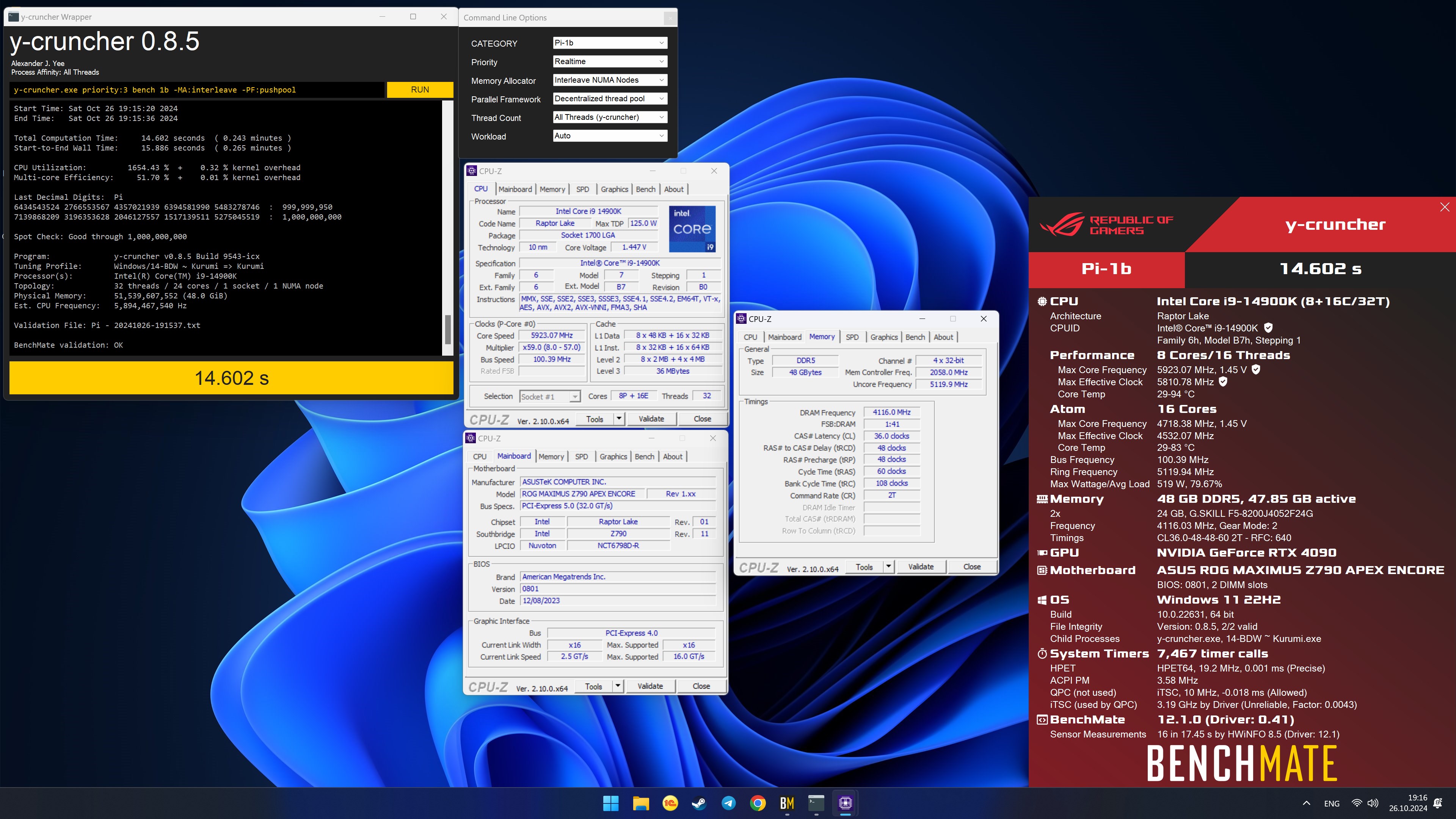Click Close button in CPU-Z Memory window
This screenshot has height=819, width=1456.
click(972, 566)
